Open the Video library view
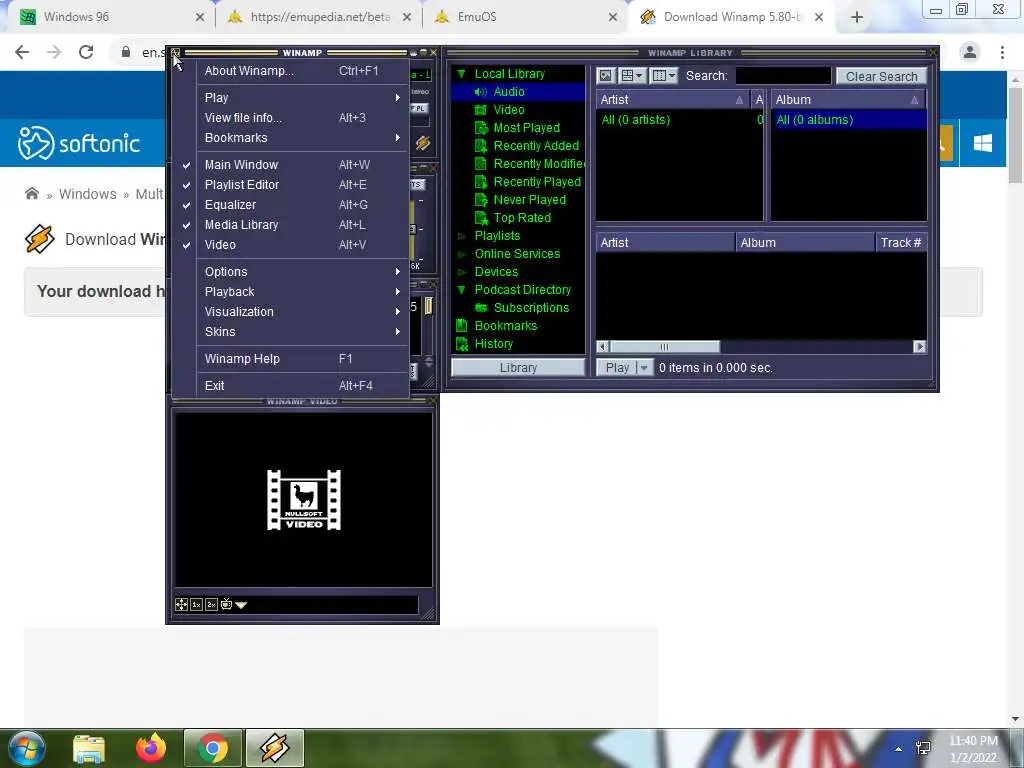This screenshot has width=1024, height=768. coord(509,110)
